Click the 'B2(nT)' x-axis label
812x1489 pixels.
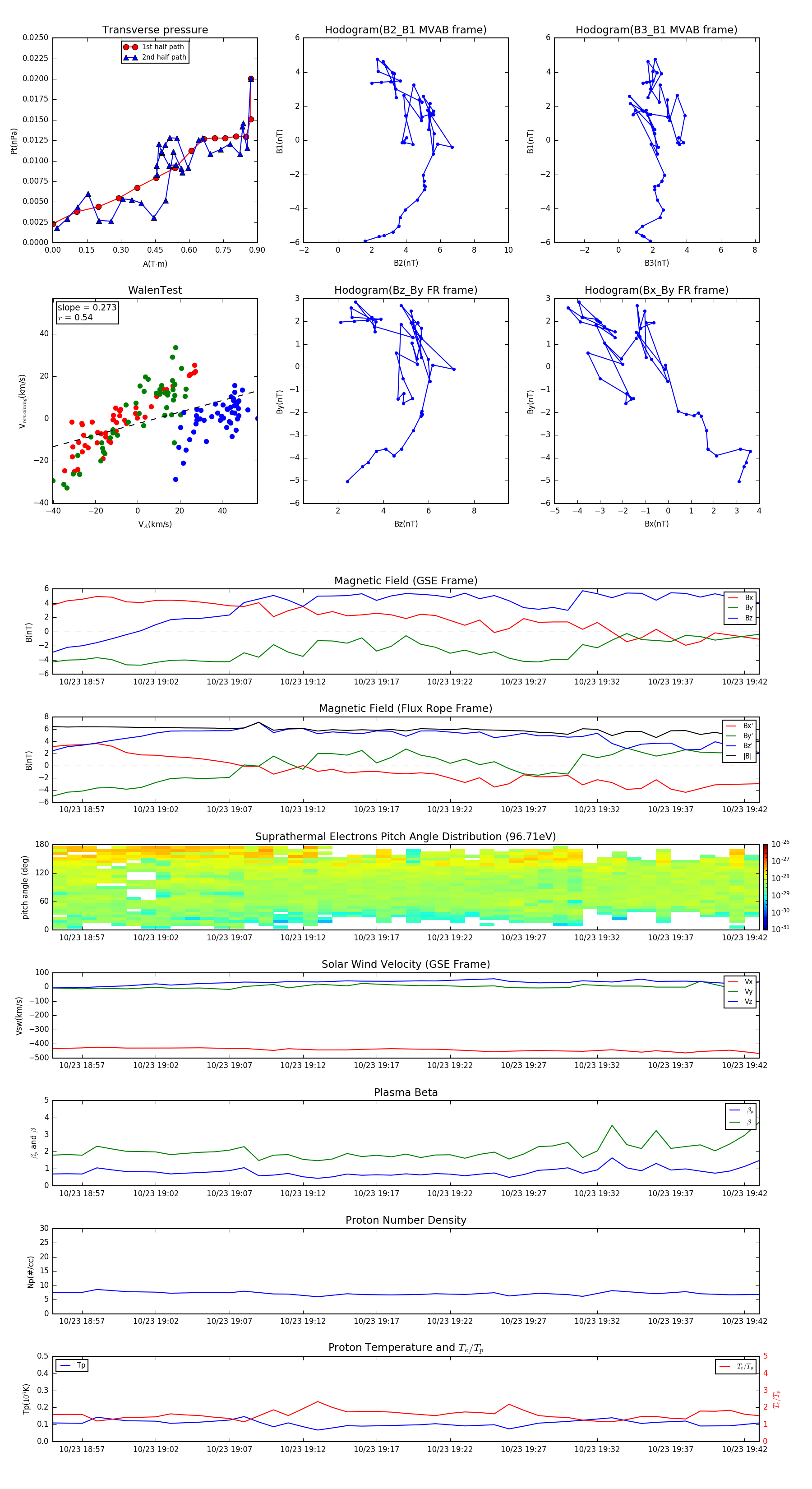[406, 263]
